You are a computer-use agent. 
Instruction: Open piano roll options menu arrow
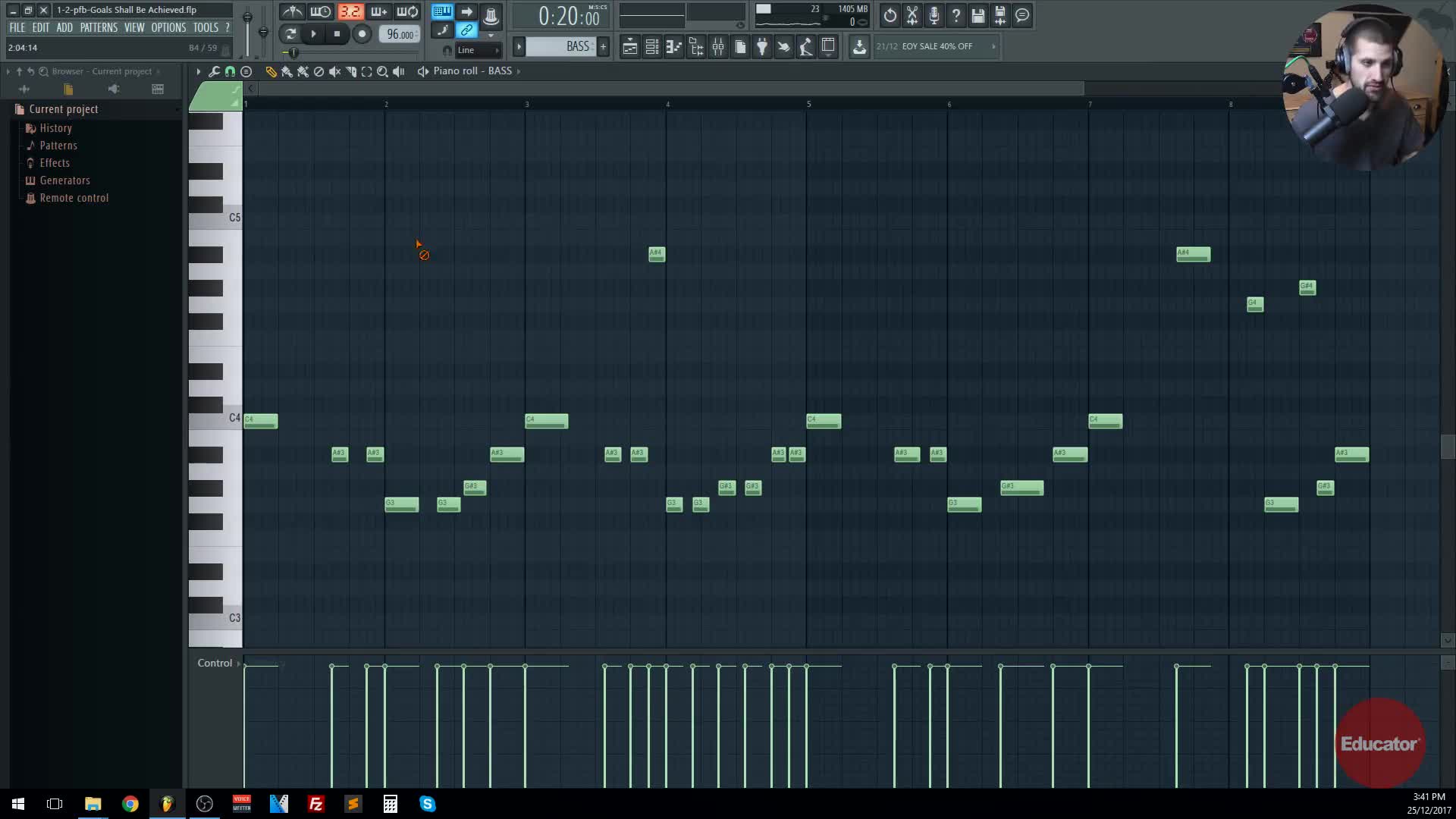click(x=198, y=71)
